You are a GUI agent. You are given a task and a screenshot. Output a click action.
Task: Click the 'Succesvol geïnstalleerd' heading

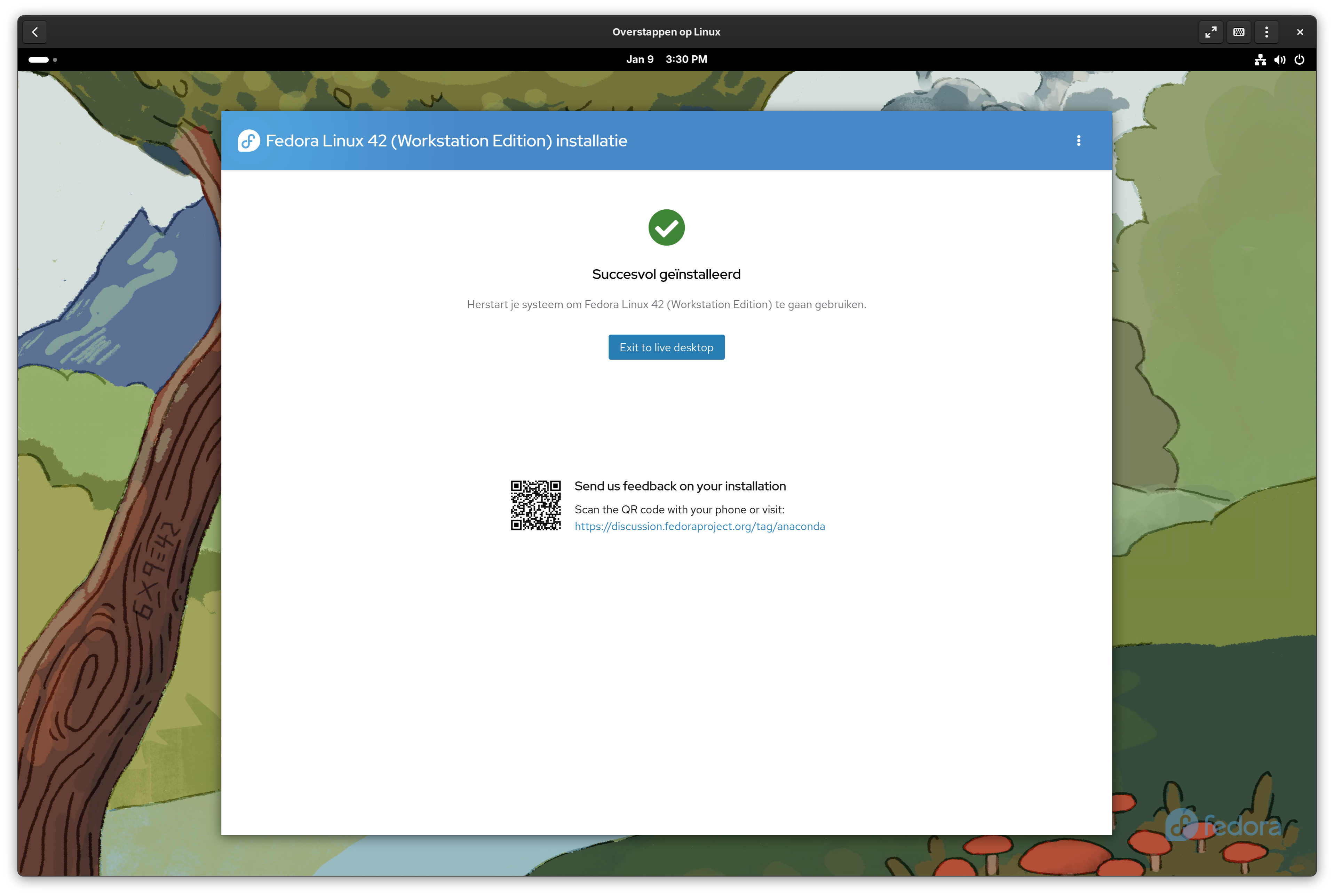[x=666, y=274]
